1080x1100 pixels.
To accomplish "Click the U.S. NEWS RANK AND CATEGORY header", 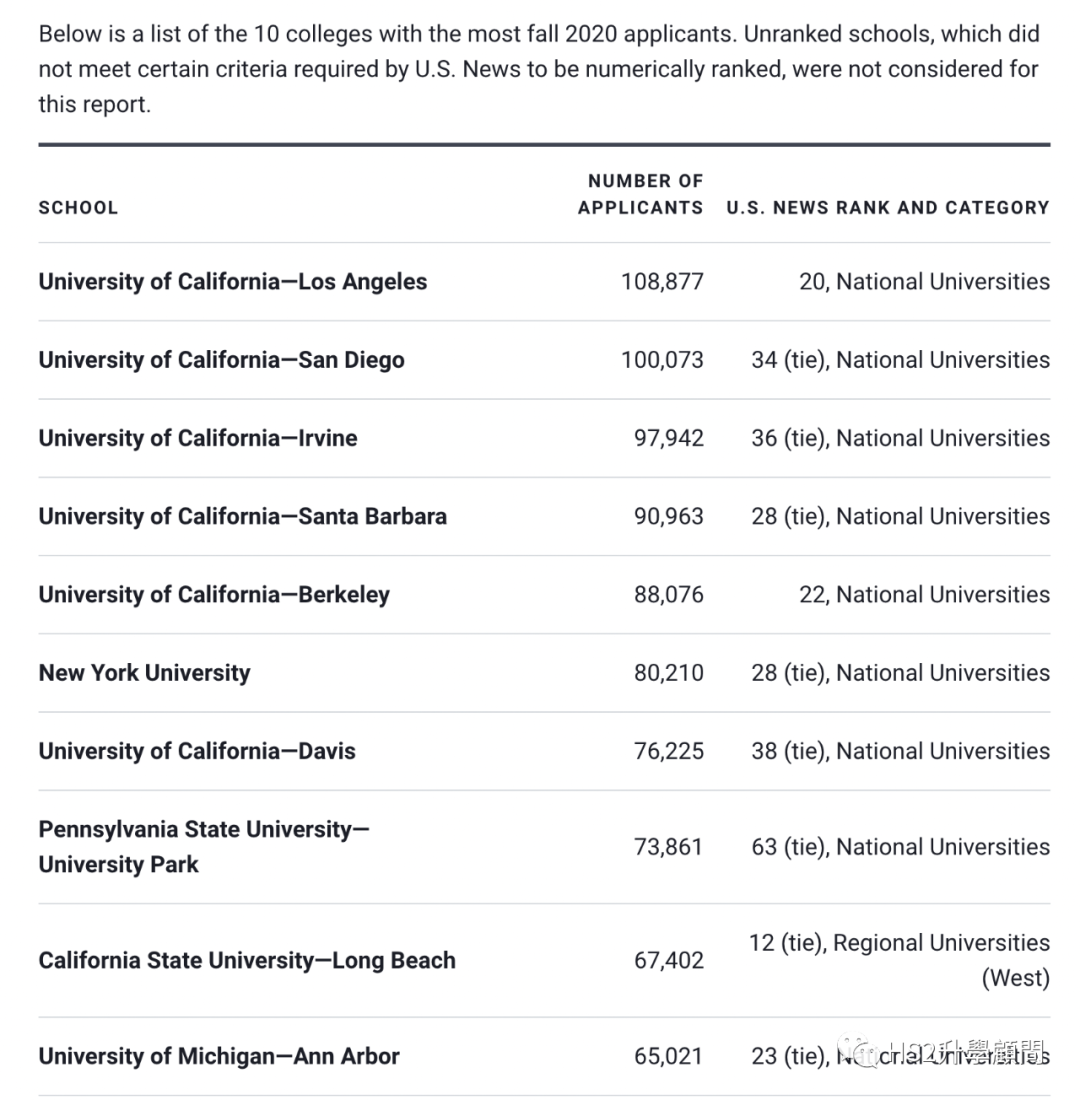I will click(x=887, y=208).
